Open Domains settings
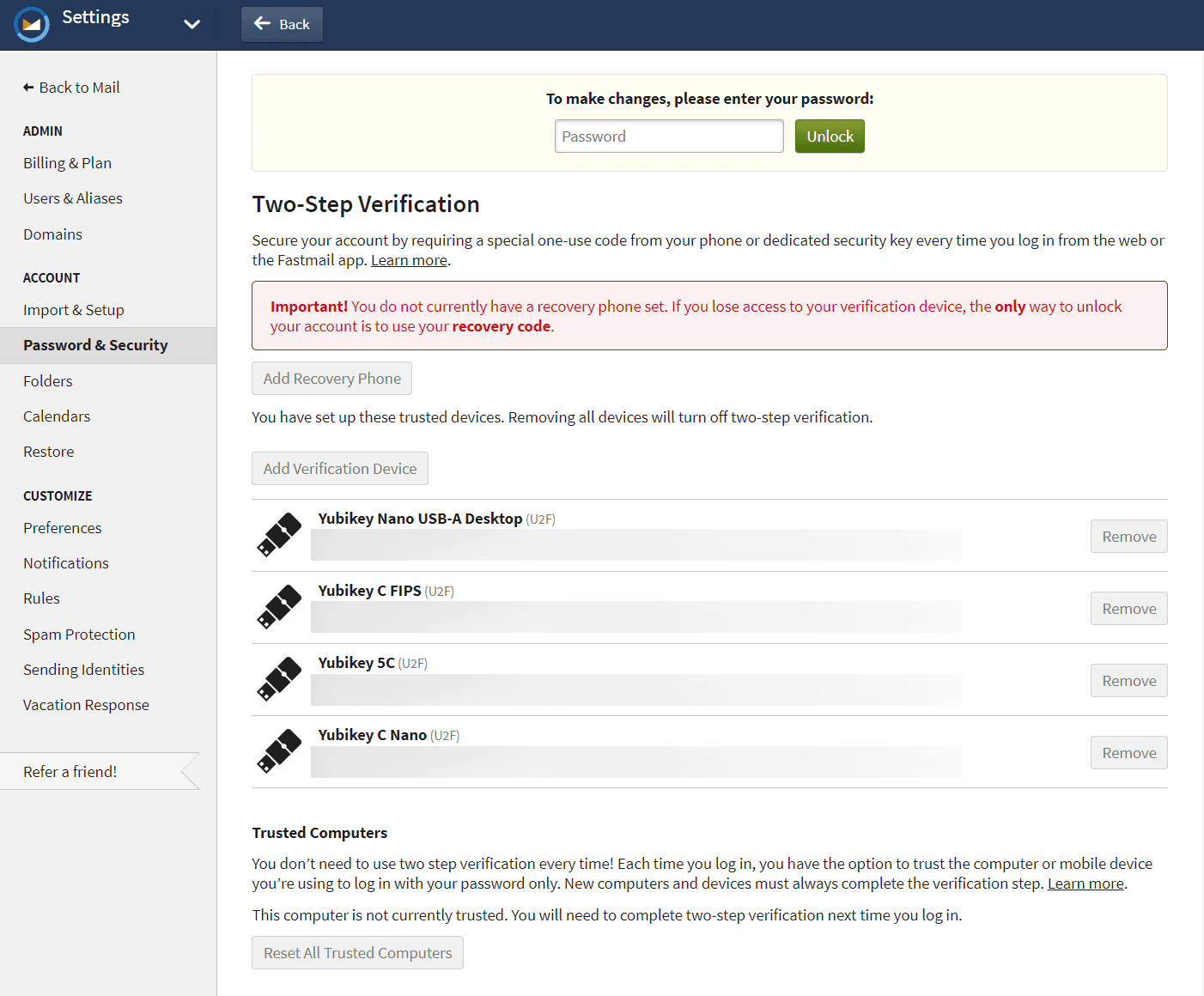Screen dimensions: 1204x996 (53, 234)
